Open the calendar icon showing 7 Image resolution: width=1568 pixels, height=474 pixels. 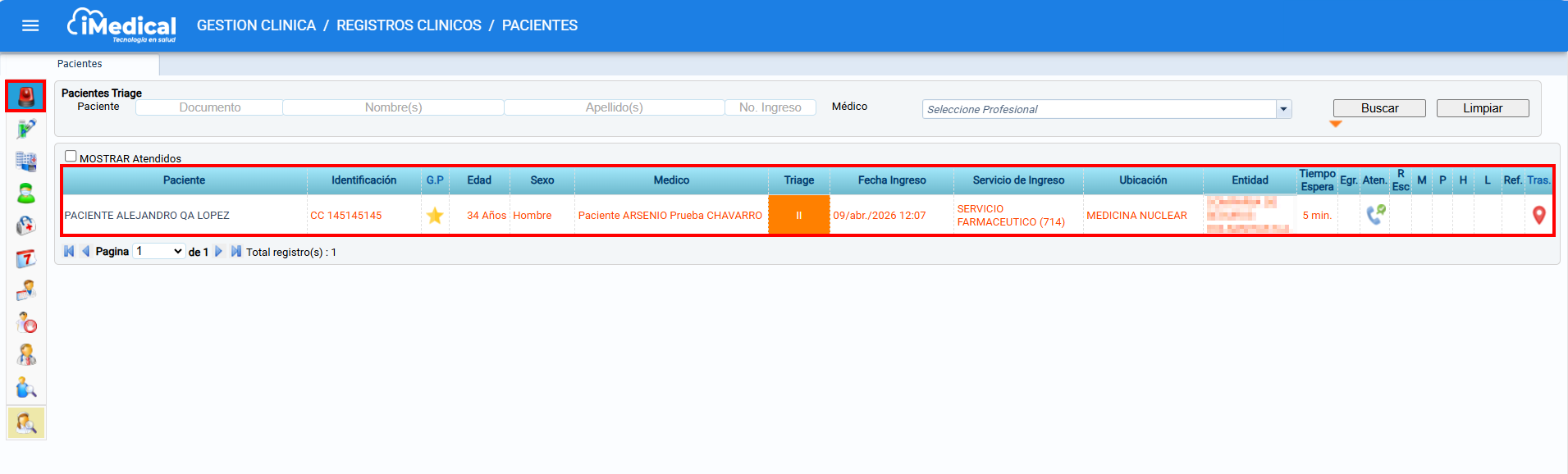[x=26, y=259]
